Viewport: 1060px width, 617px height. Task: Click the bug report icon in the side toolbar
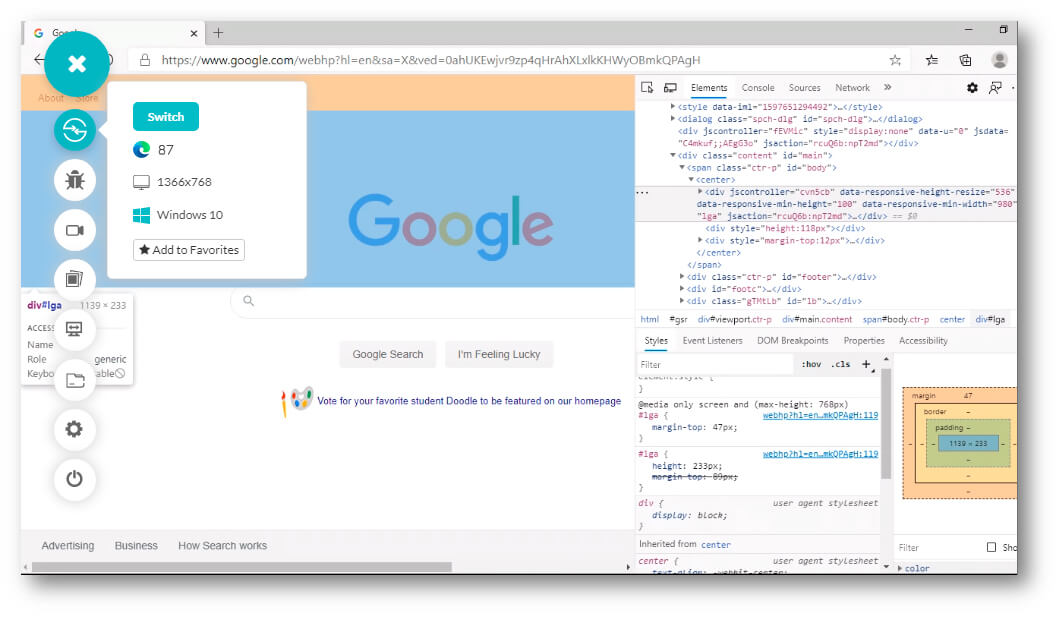click(75, 180)
